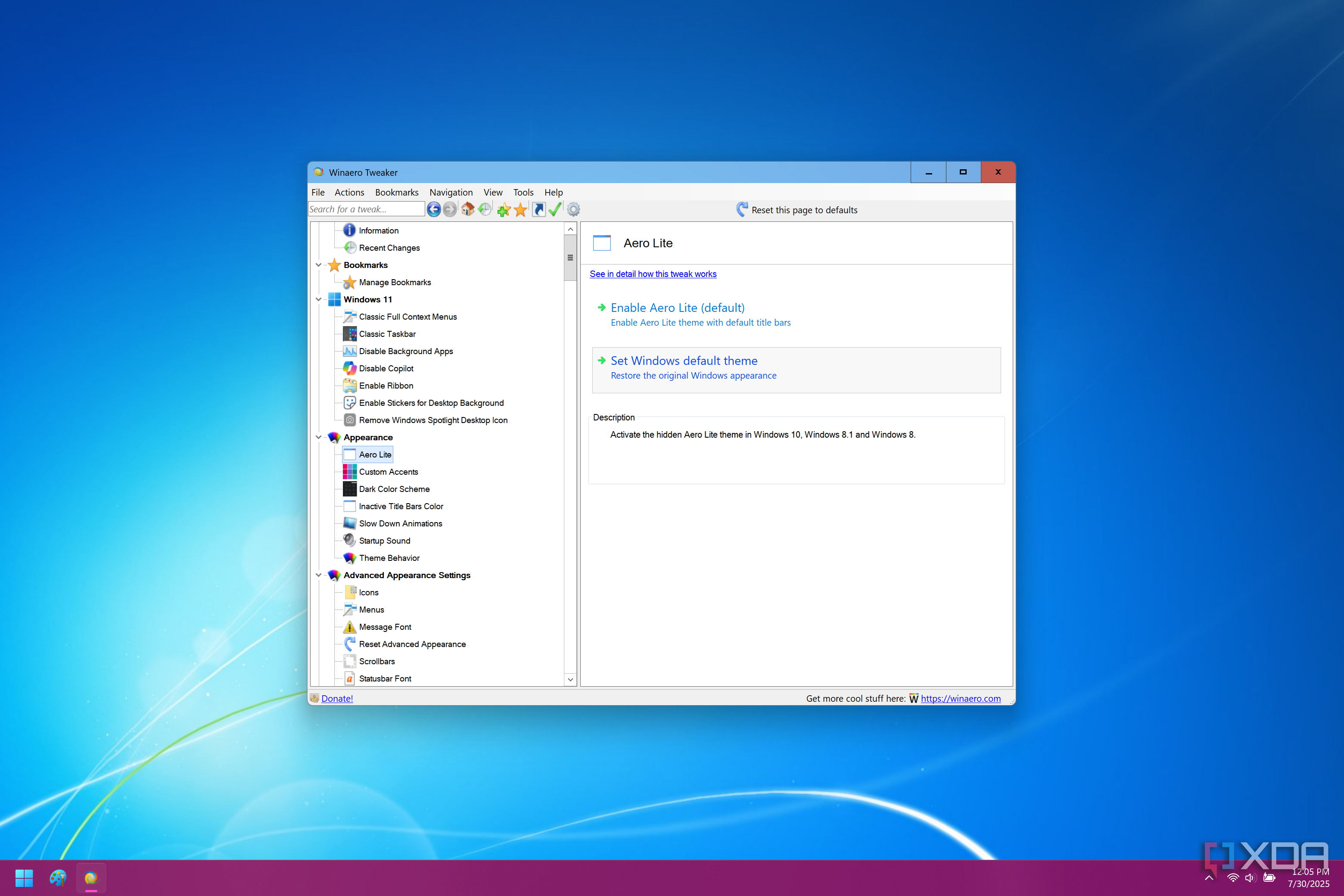This screenshot has height=896, width=1344.
Task: Click Enable Aero Lite (default) option
Action: [677, 308]
